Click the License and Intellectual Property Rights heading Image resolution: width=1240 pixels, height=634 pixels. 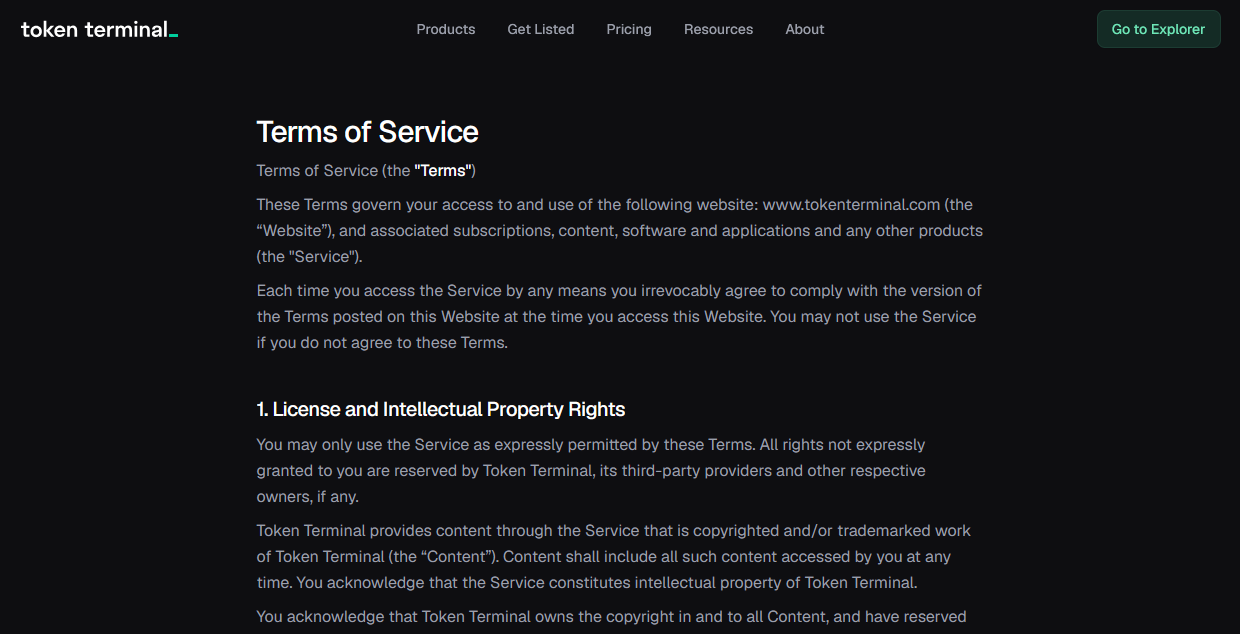point(441,409)
